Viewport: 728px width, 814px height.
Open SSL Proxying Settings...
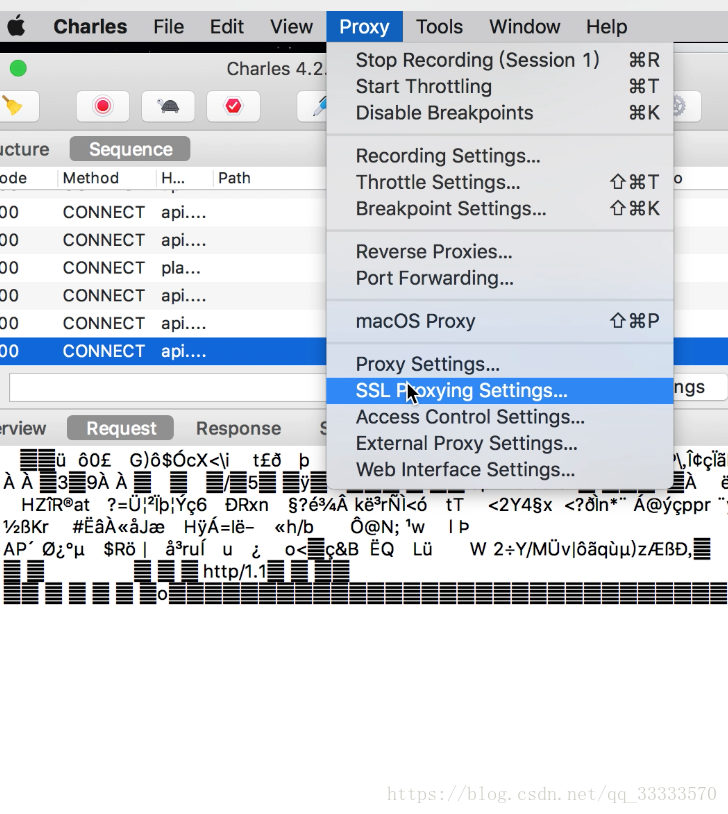(500, 391)
